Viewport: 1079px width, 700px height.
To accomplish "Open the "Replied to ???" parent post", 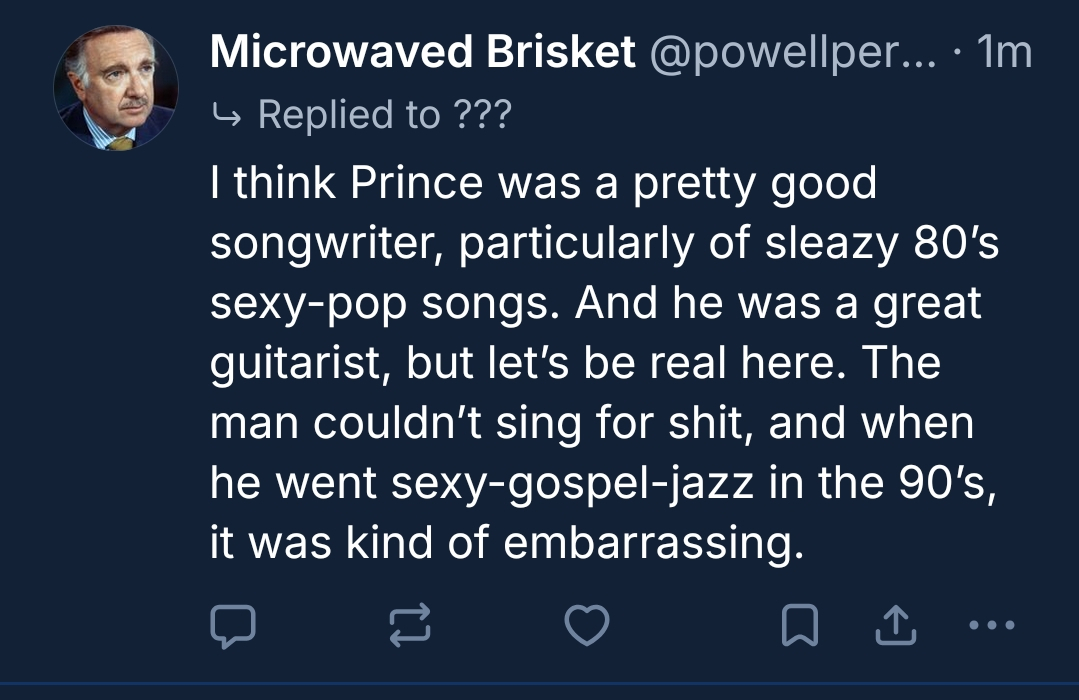I will tap(384, 116).
